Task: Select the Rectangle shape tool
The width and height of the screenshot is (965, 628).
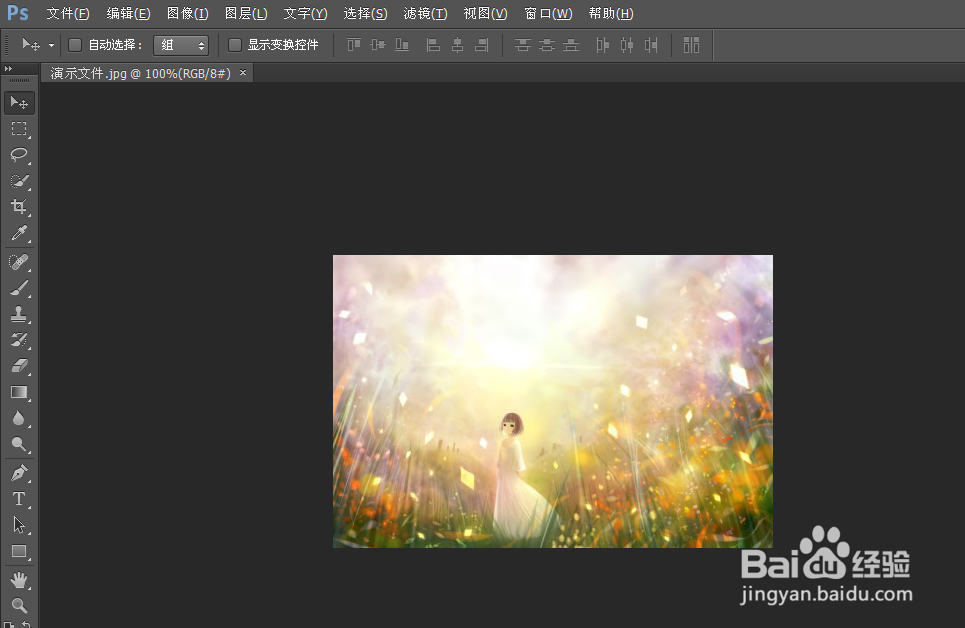Action: (19, 551)
